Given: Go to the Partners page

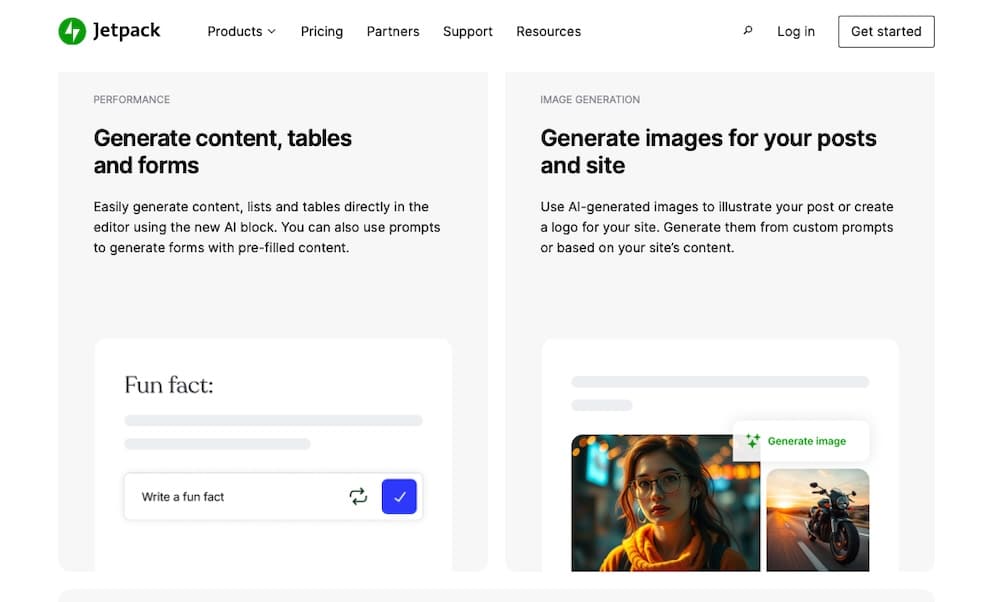Looking at the screenshot, I should [x=393, y=31].
